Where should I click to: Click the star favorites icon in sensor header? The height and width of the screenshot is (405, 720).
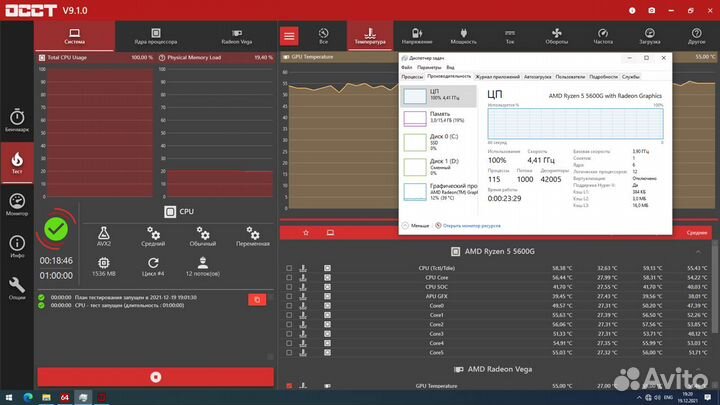(306, 233)
